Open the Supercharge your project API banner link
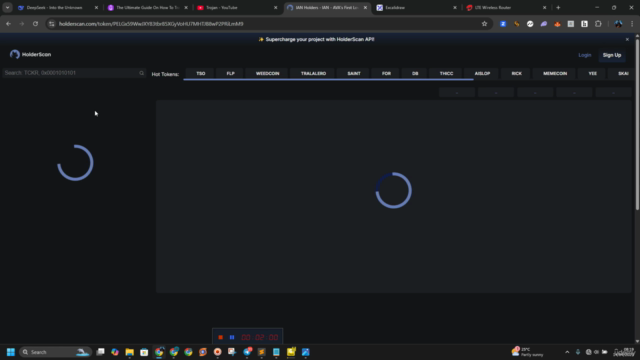The width and height of the screenshot is (640, 360). 316,39
